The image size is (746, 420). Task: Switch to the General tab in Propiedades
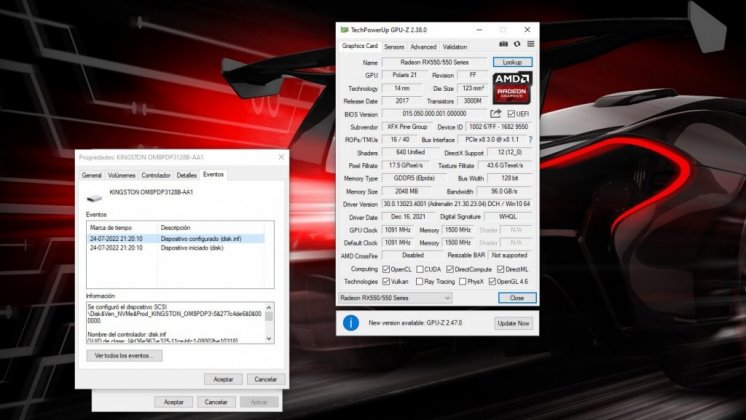click(x=92, y=176)
